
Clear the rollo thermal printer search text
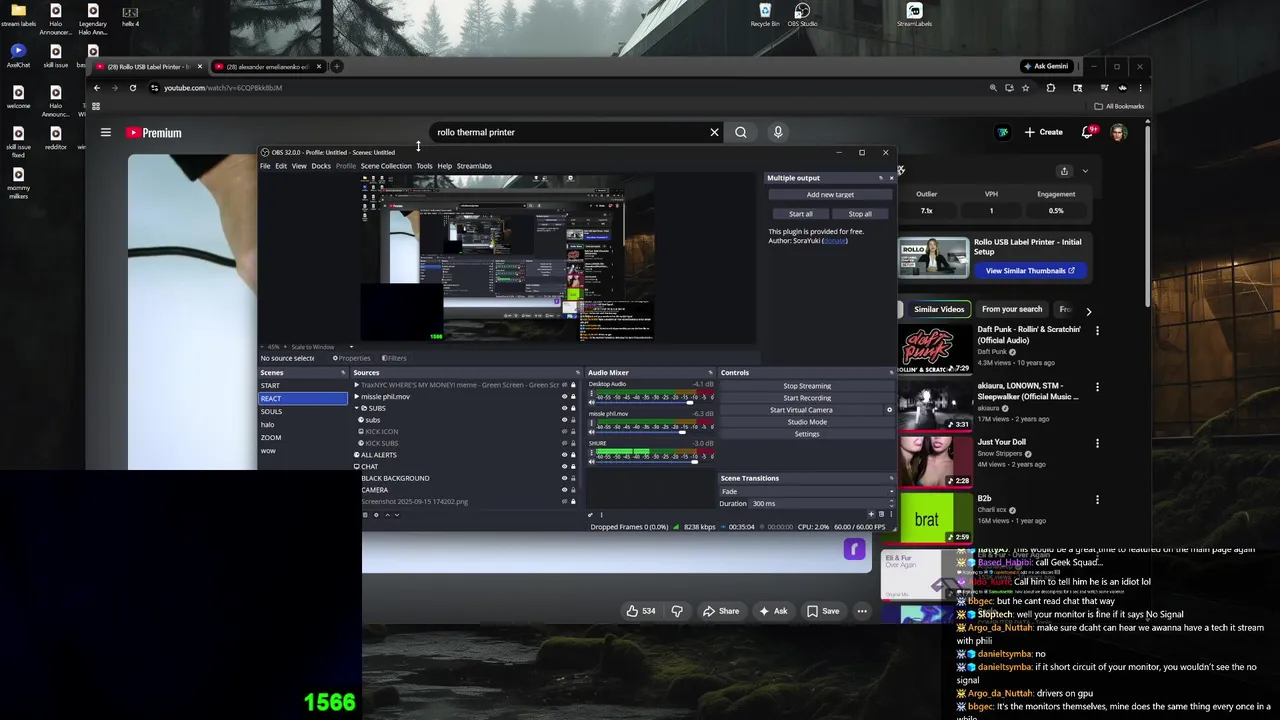pos(714,132)
